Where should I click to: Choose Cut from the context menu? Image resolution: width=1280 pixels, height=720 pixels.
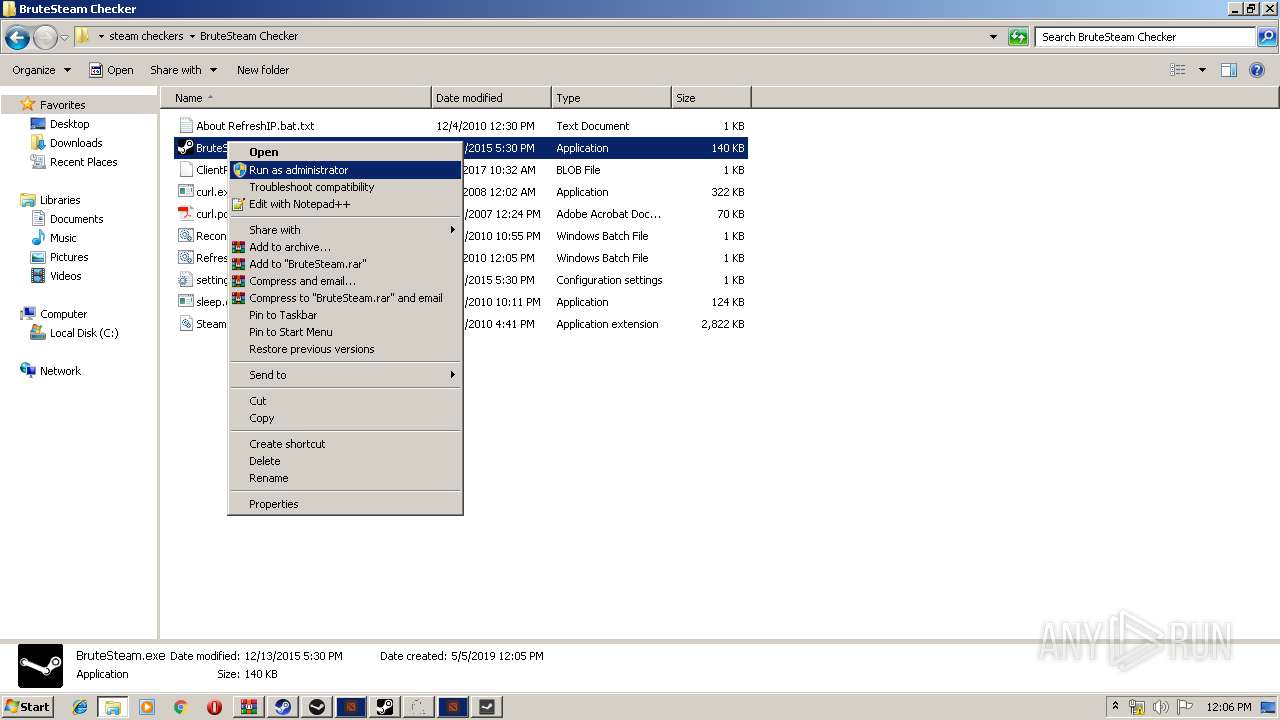(345, 401)
